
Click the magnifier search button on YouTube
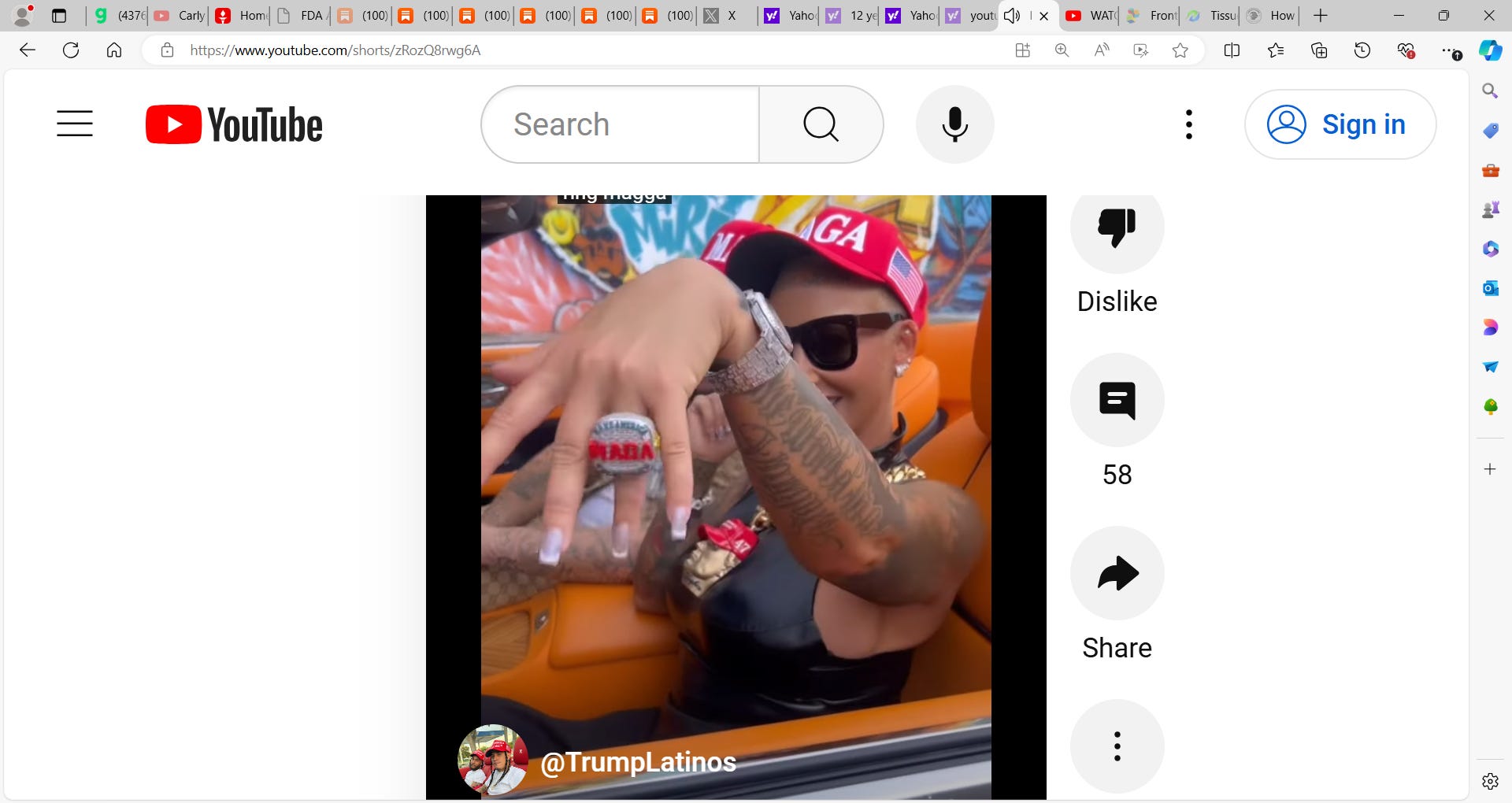tap(821, 124)
